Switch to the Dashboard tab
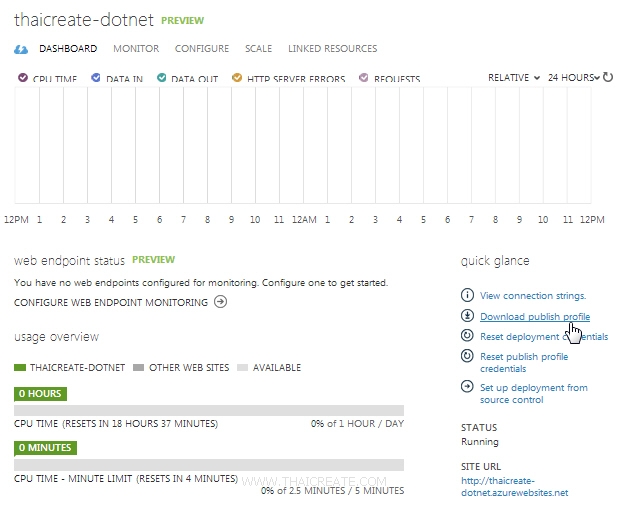 pyautogui.click(x=68, y=49)
